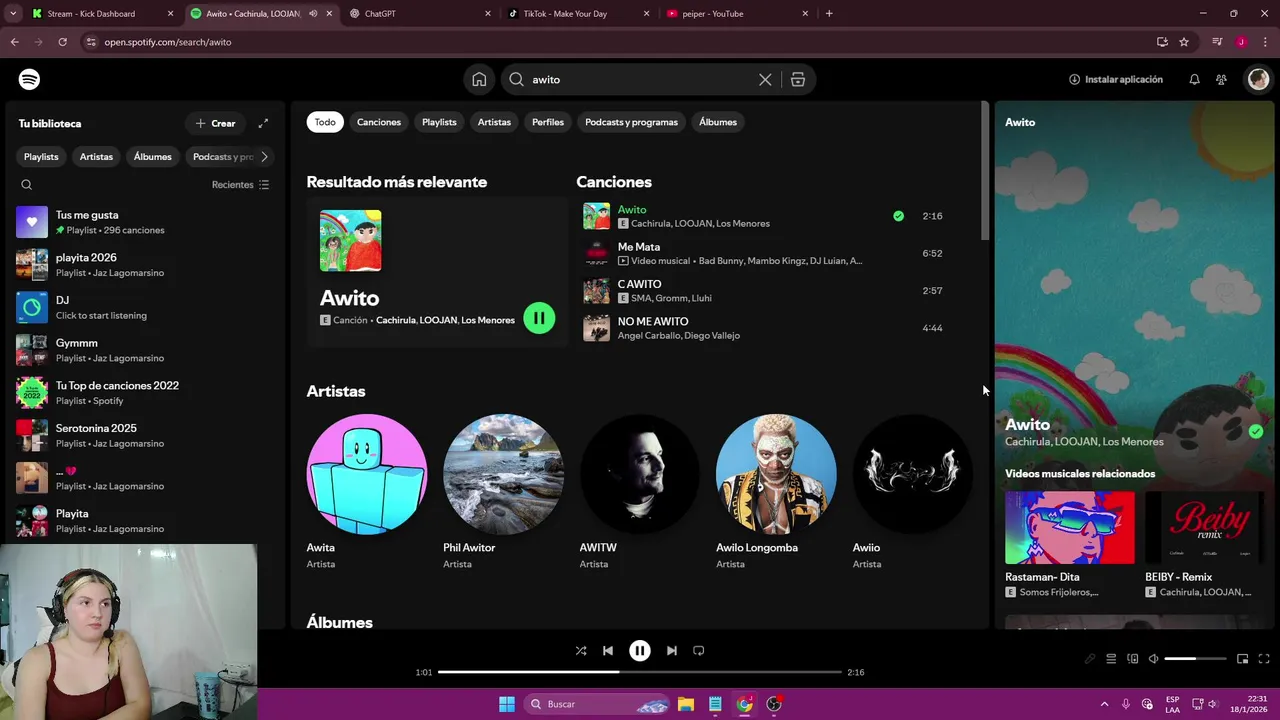Toggle shuffle in the player bar
The width and height of the screenshot is (1280, 720).
click(581, 650)
